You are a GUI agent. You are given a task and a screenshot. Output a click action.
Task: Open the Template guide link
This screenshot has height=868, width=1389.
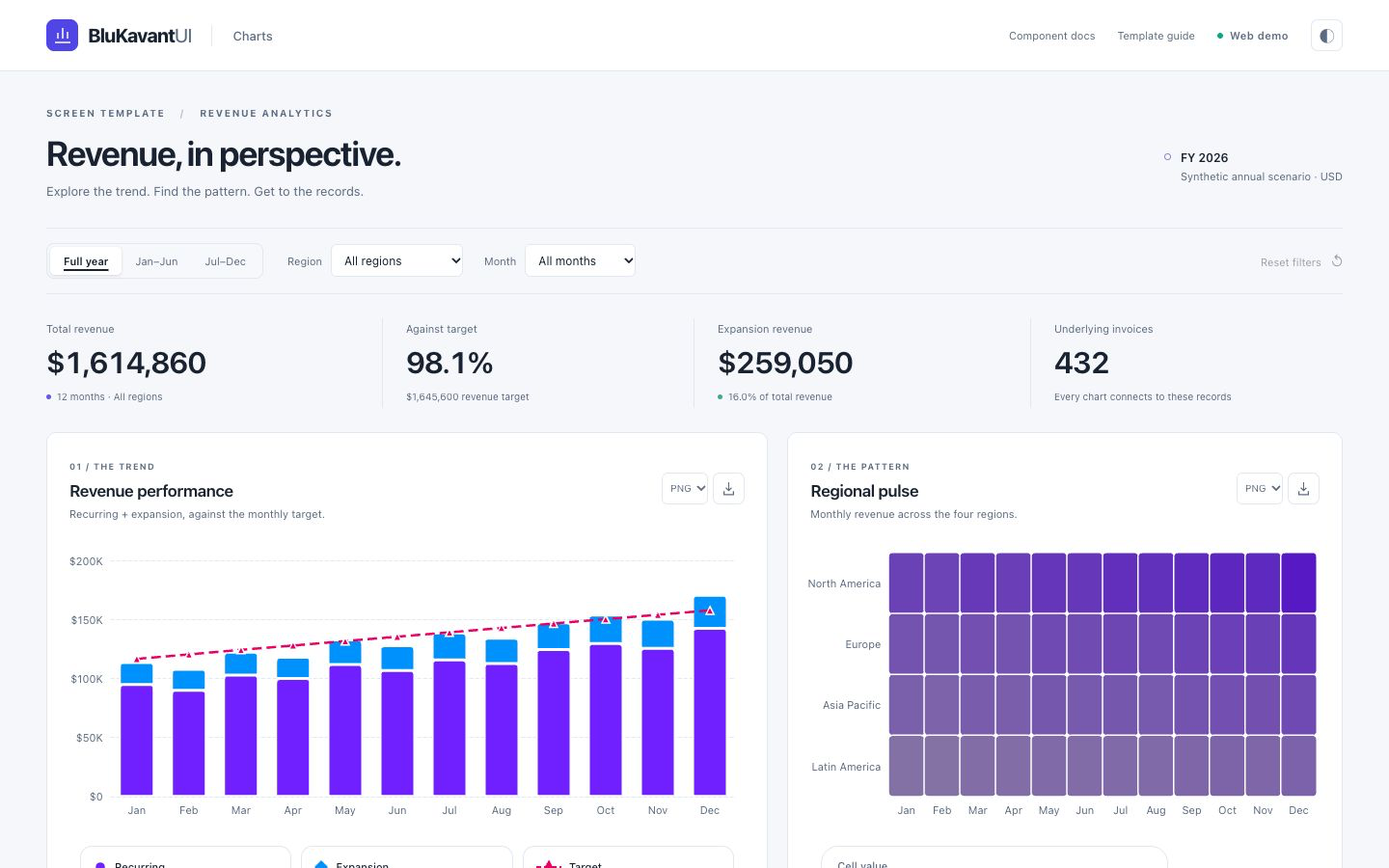click(x=1156, y=36)
